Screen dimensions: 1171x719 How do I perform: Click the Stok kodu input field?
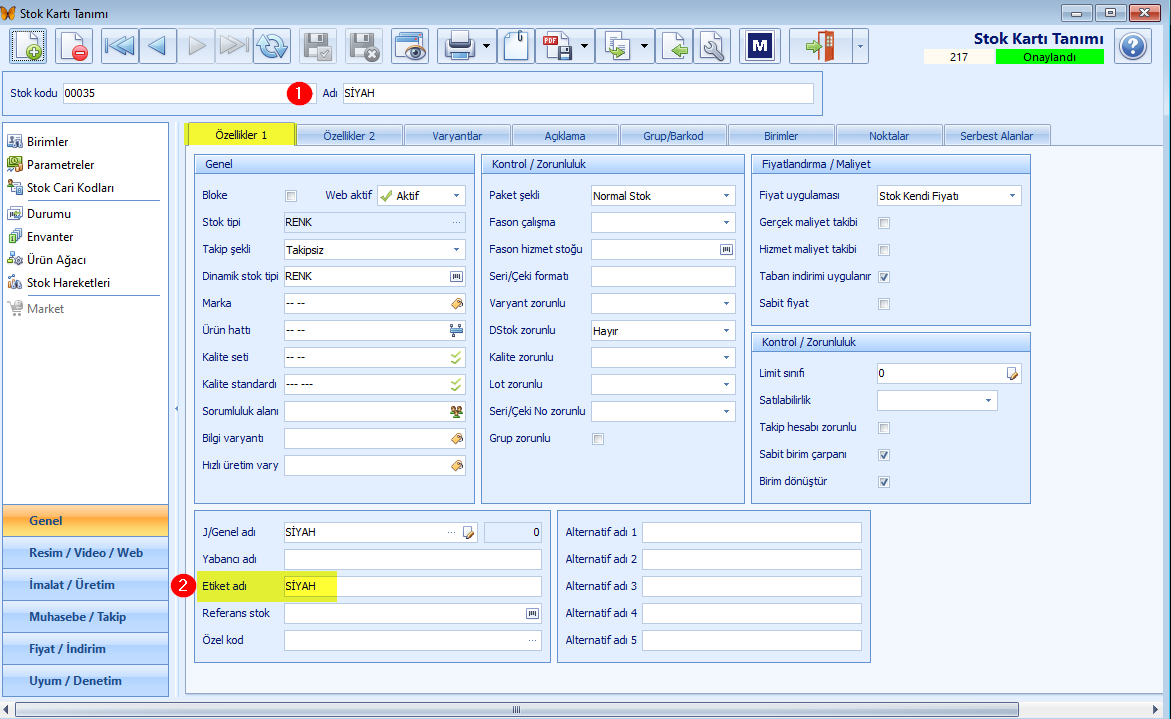(x=189, y=93)
